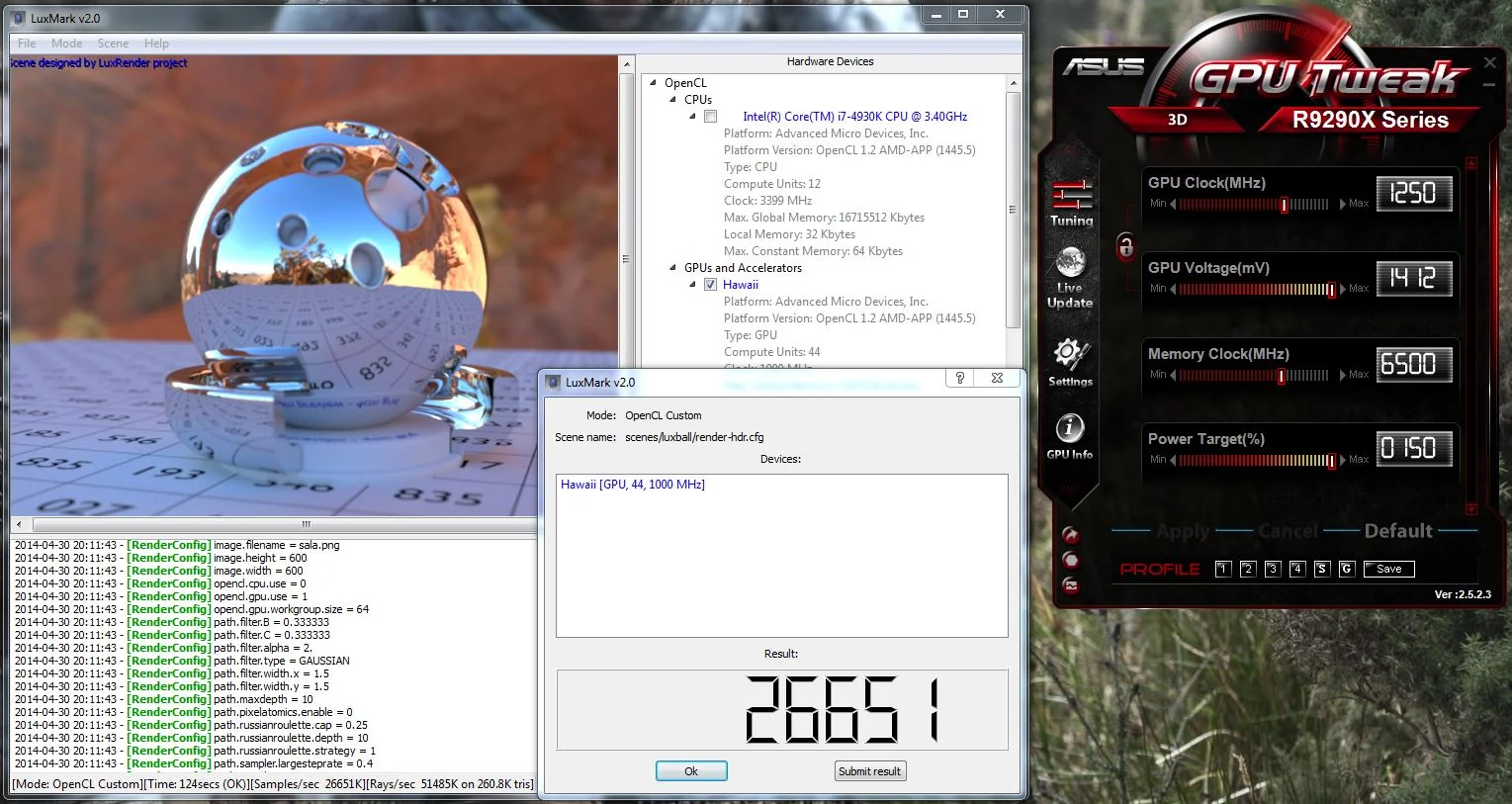The width and height of the screenshot is (1512, 804).
Task: Collapse the OpenCL tree node
Action: click(654, 83)
